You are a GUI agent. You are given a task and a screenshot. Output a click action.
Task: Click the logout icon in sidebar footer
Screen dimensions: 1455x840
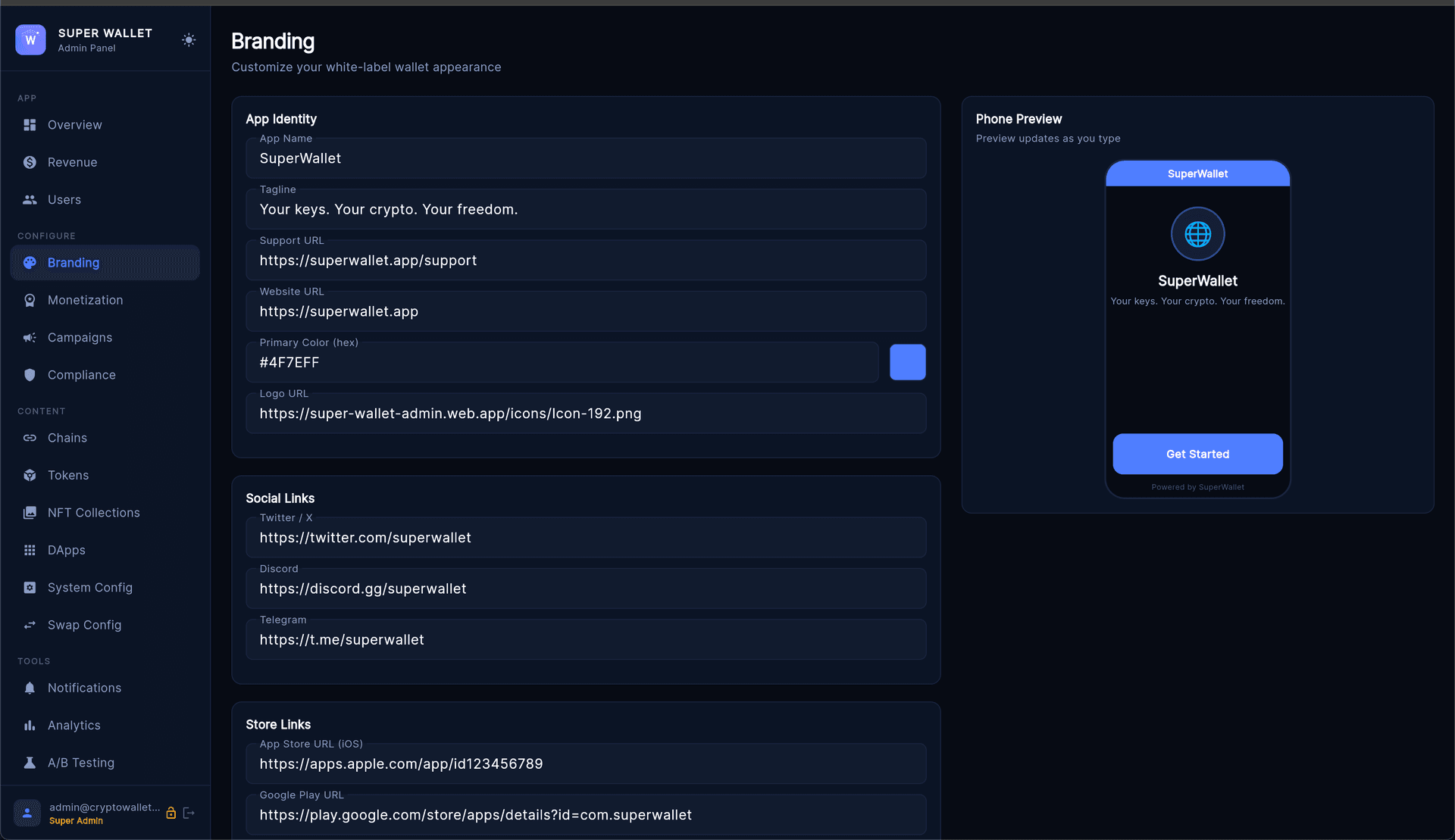pyautogui.click(x=189, y=813)
